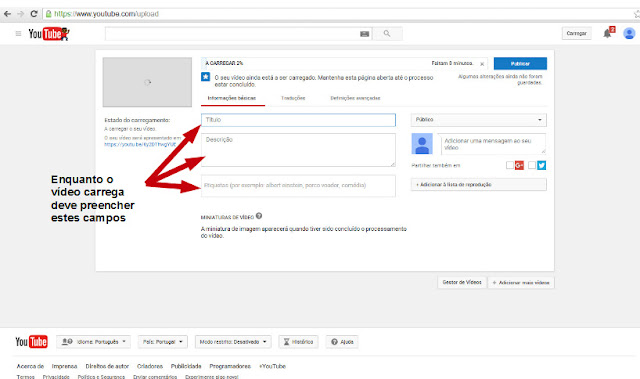Click the magnifier search button
This screenshot has height=379, width=640.
click(x=387, y=33)
